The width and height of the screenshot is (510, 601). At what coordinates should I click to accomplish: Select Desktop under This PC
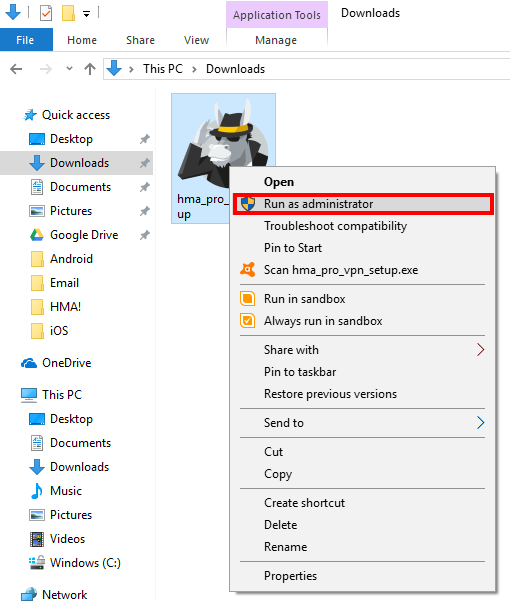click(71, 419)
